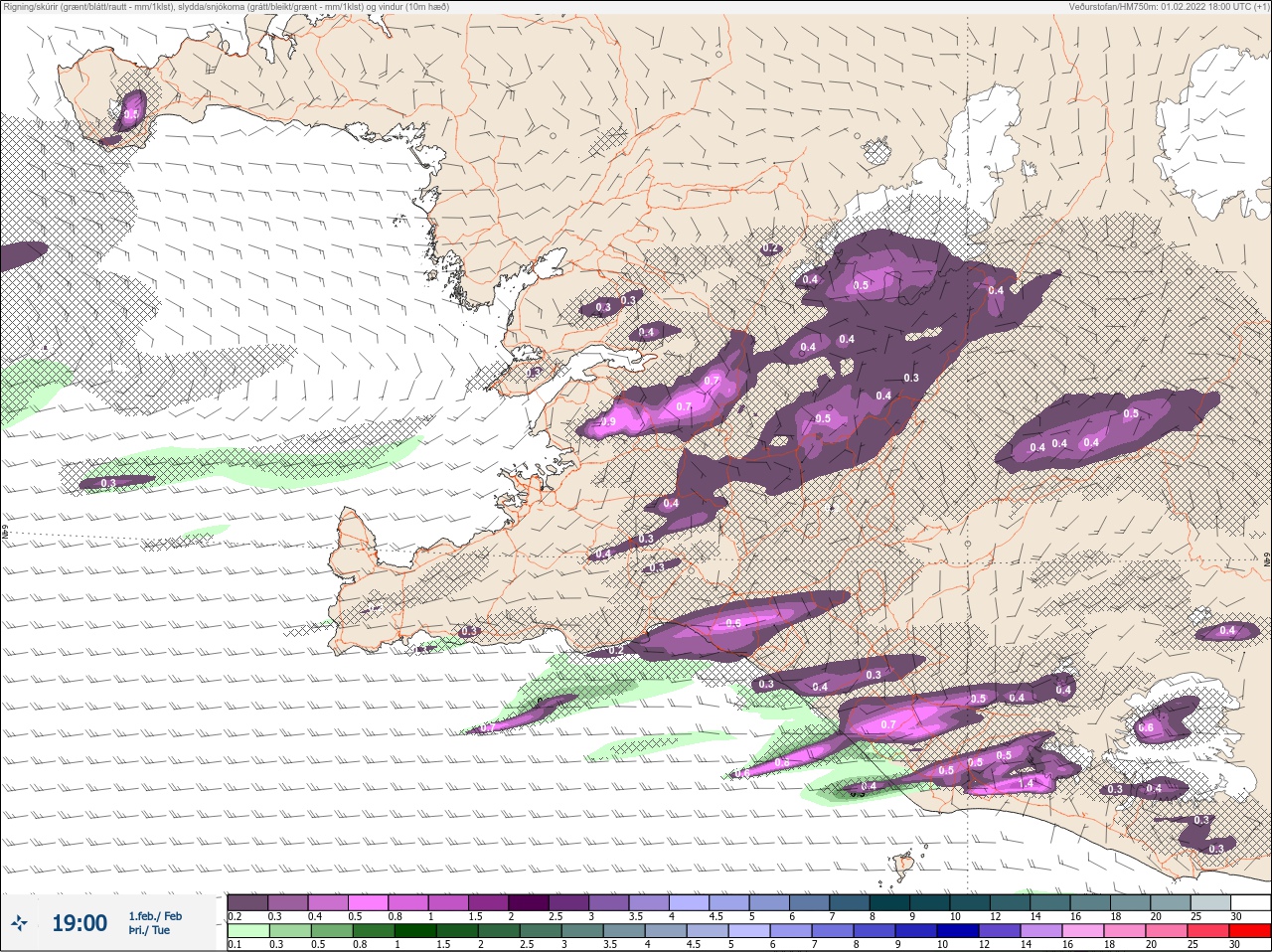Click the 1.4 precipitation value on the map
Image resolution: width=1272 pixels, height=952 pixels.
pyautogui.click(x=1026, y=784)
